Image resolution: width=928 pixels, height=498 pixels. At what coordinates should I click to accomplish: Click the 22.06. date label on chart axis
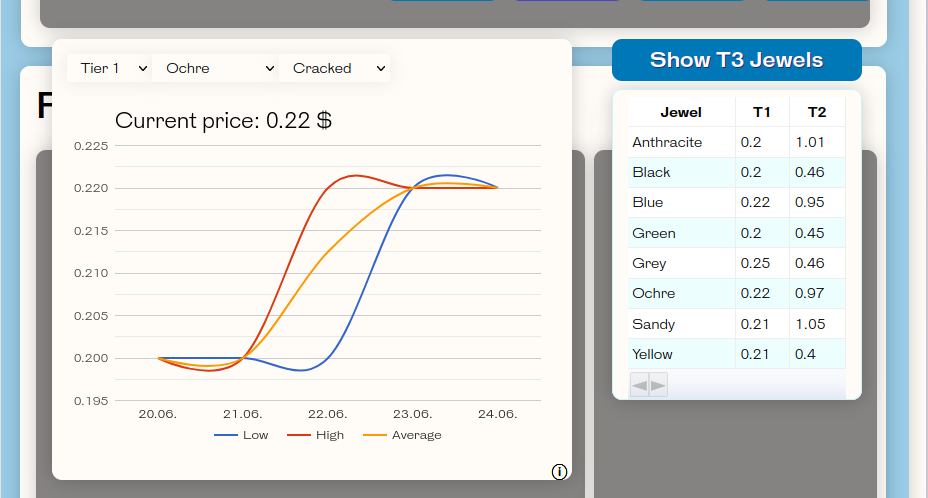(x=327, y=414)
